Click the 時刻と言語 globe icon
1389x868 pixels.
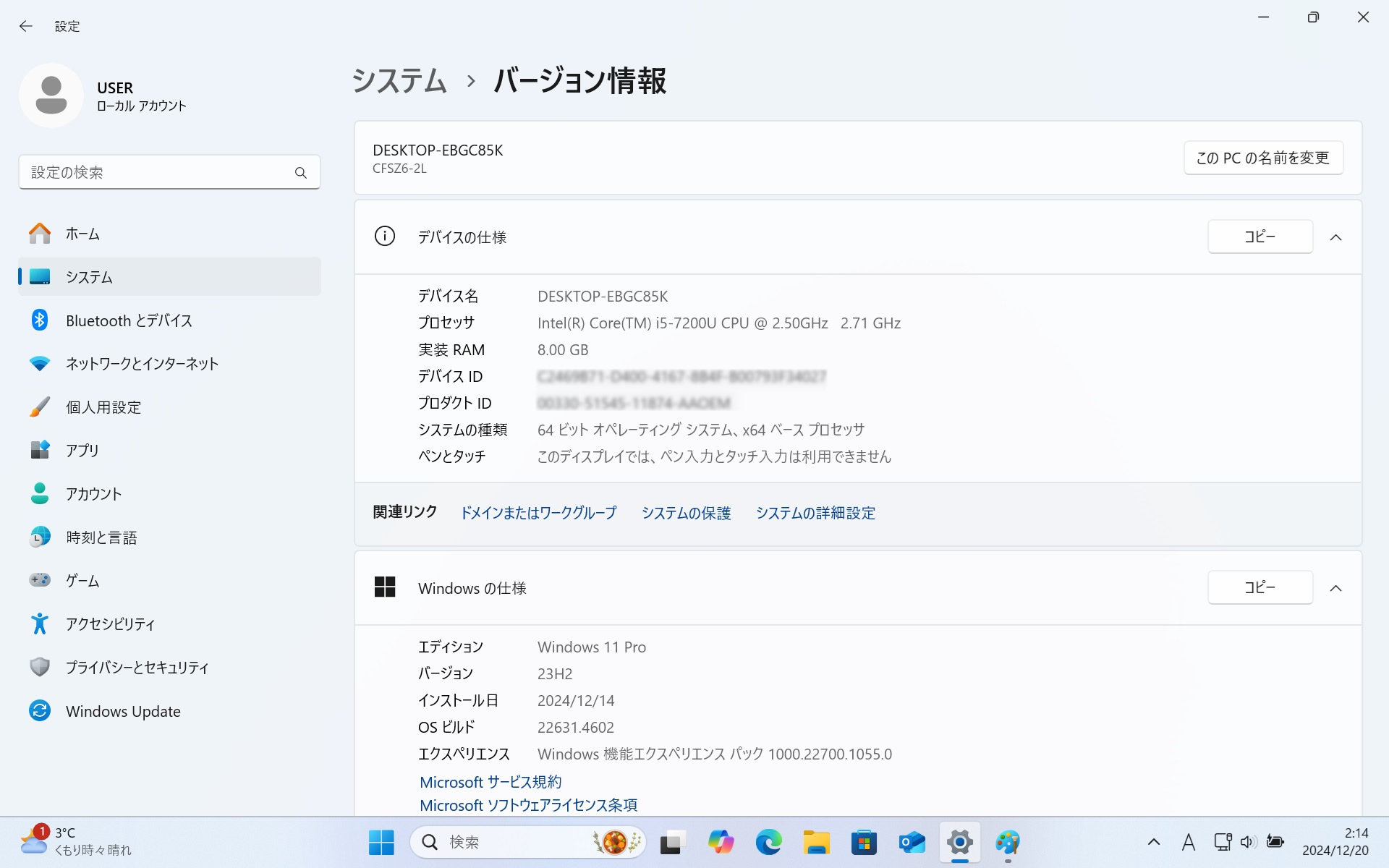[x=40, y=537]
